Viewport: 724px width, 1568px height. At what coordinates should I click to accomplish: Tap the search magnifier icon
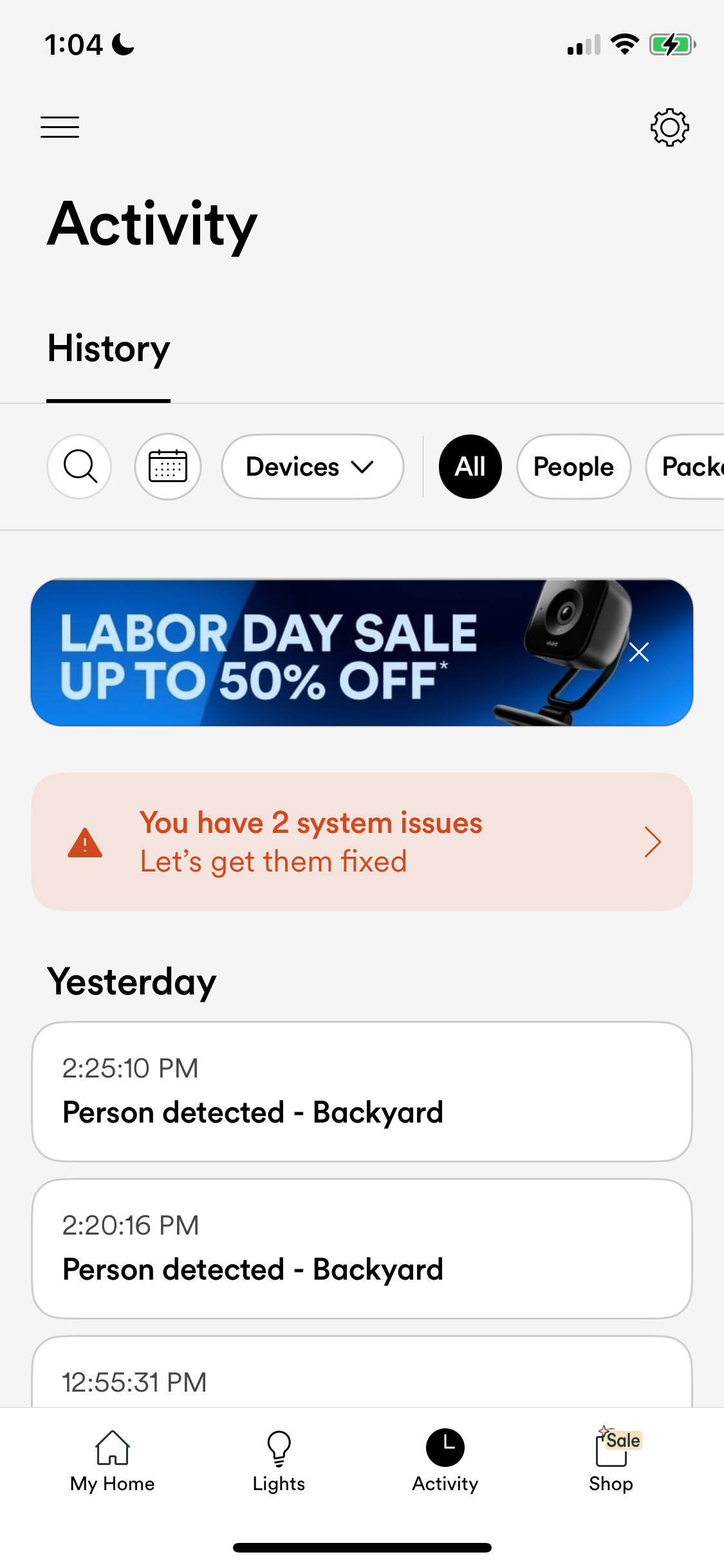80,467
